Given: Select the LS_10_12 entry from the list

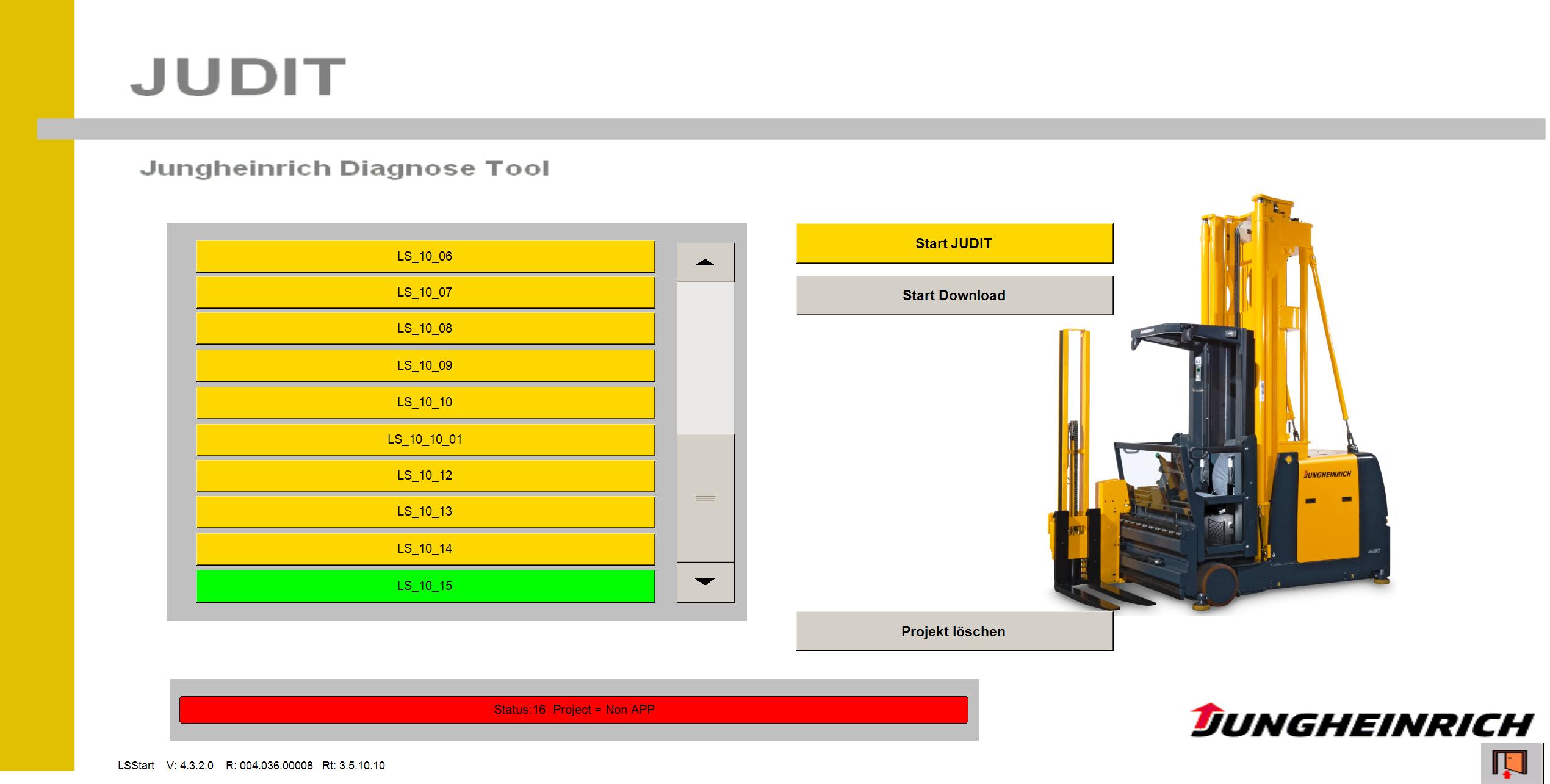Looking at the screenshot, I should click(x=425, y=475).
